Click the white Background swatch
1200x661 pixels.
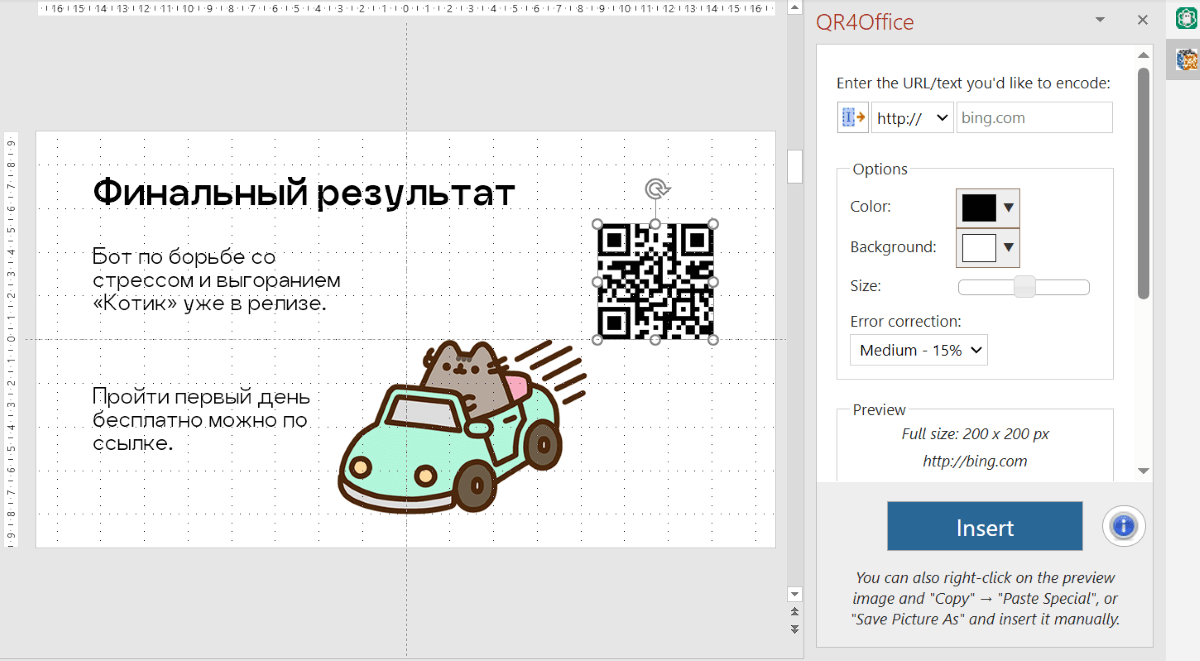[979, 247]
